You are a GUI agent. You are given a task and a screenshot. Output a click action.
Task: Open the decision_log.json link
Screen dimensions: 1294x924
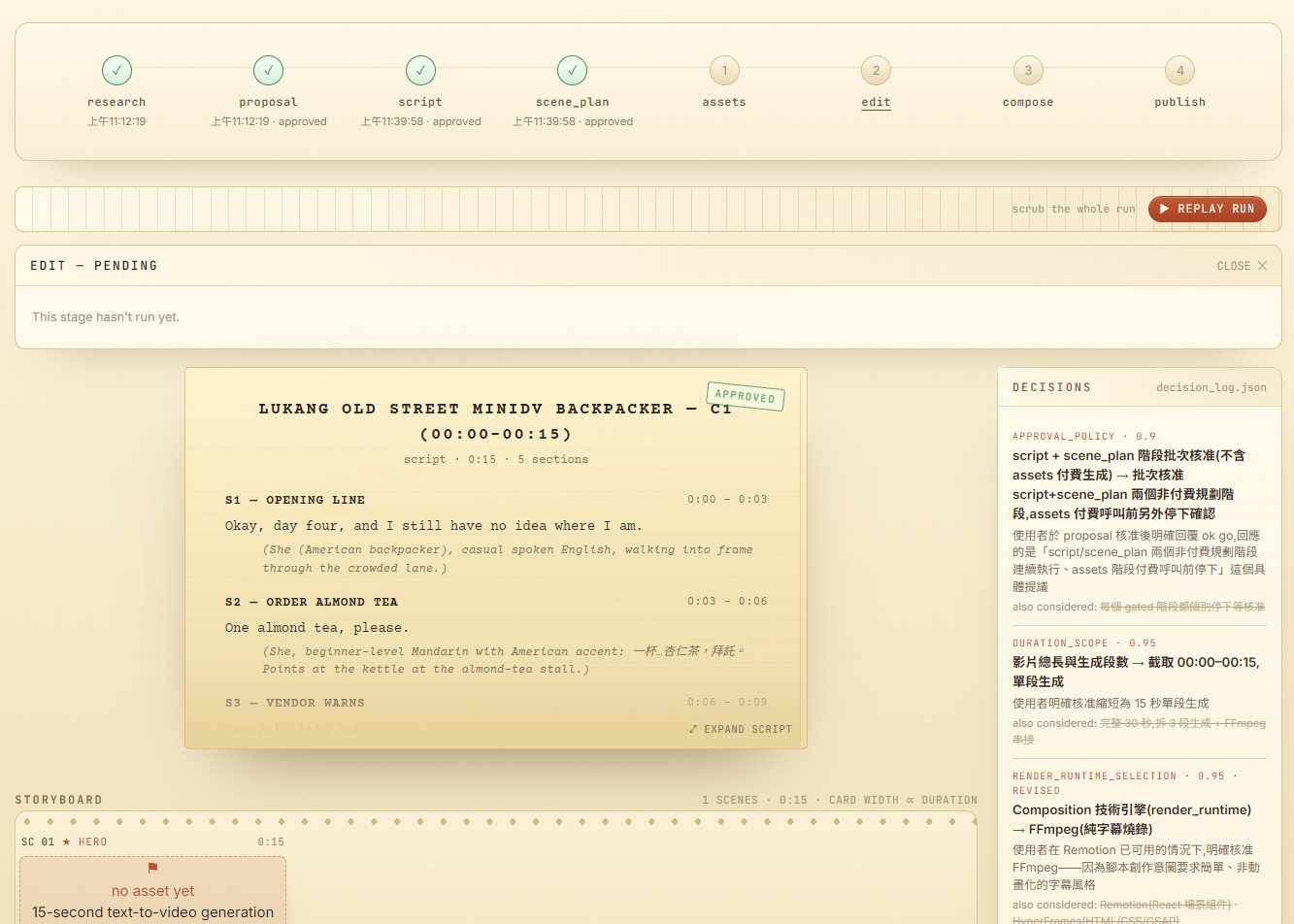click(x=1211, y=387)
